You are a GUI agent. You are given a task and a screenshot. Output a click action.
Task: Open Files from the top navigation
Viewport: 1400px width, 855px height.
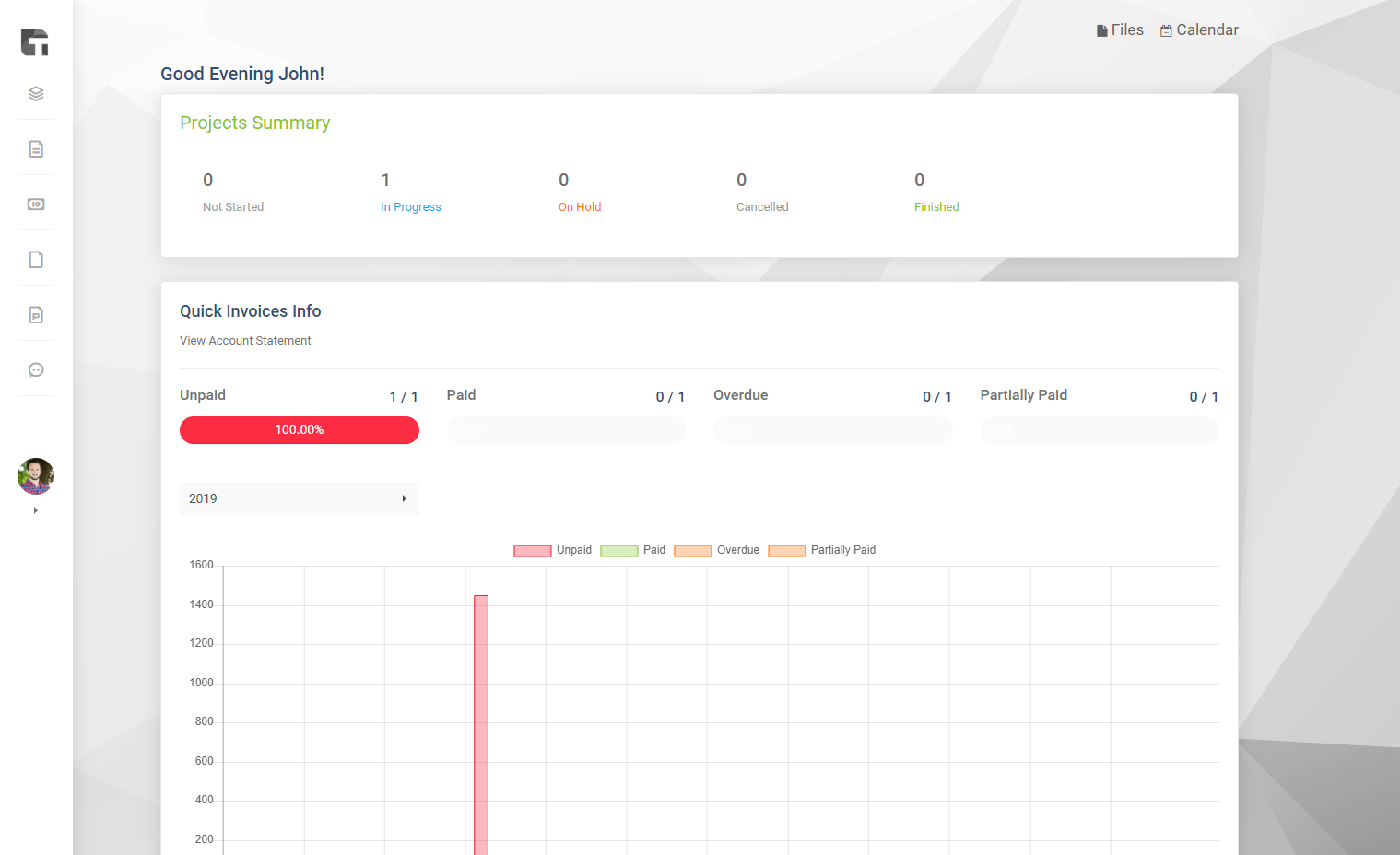pos(1120,29)
